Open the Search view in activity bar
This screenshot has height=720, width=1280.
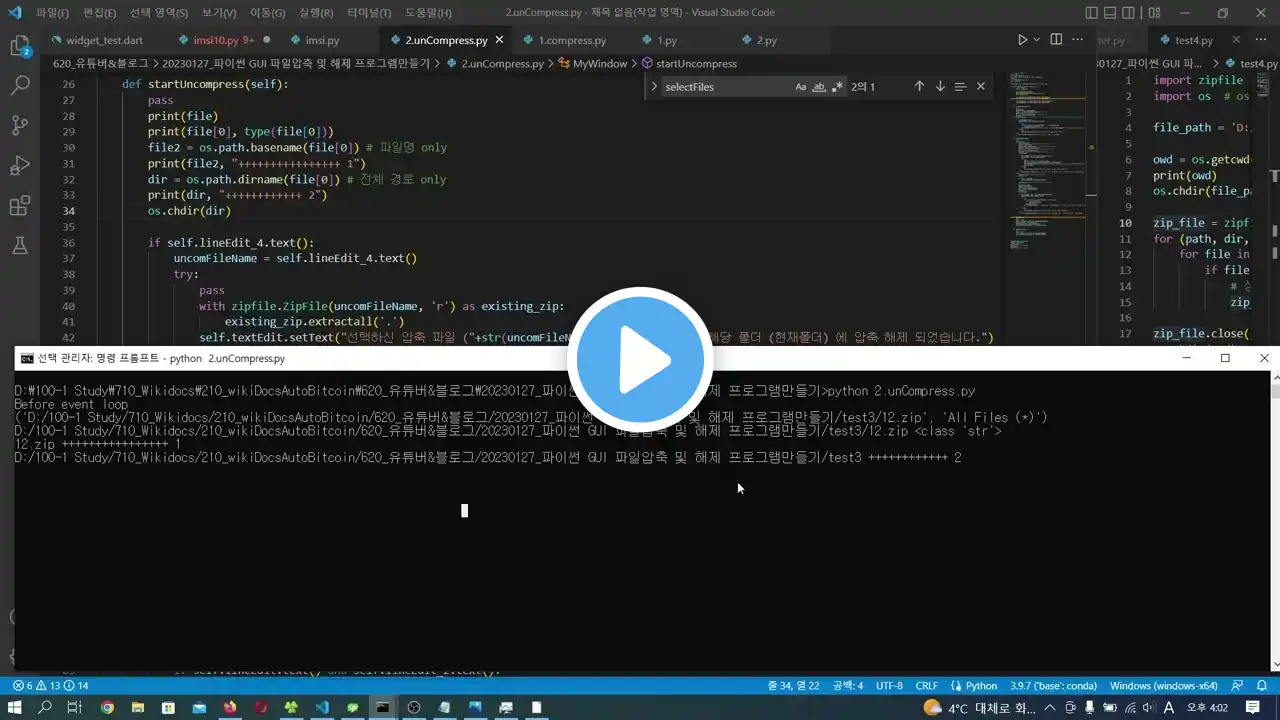(x=19, y=86)
